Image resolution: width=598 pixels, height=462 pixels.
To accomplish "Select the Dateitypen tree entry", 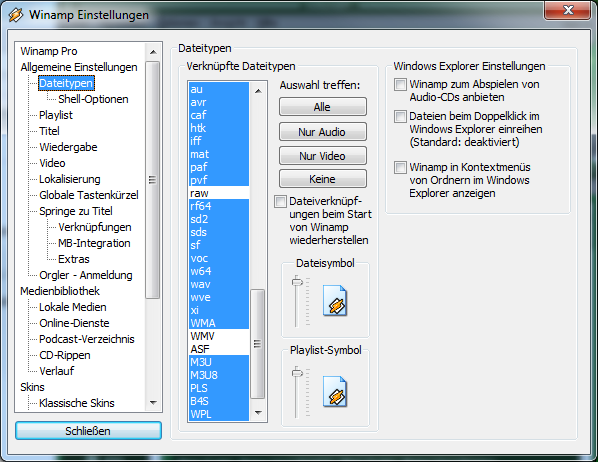I will click(66, 83).
